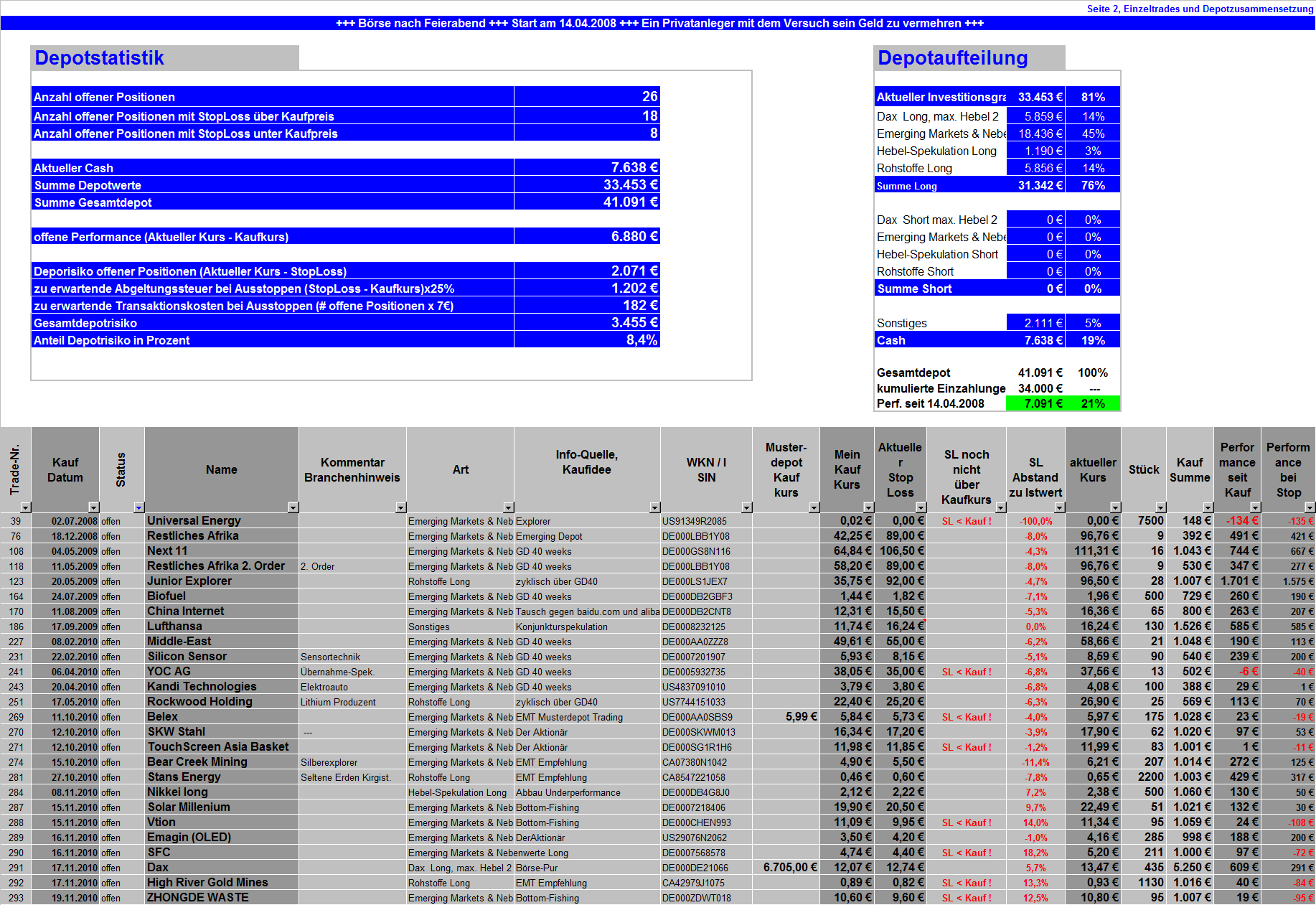Open the Trade-Nr. filter arrow
Screen dimensions: 1316x905
click(x=27, y=507)
